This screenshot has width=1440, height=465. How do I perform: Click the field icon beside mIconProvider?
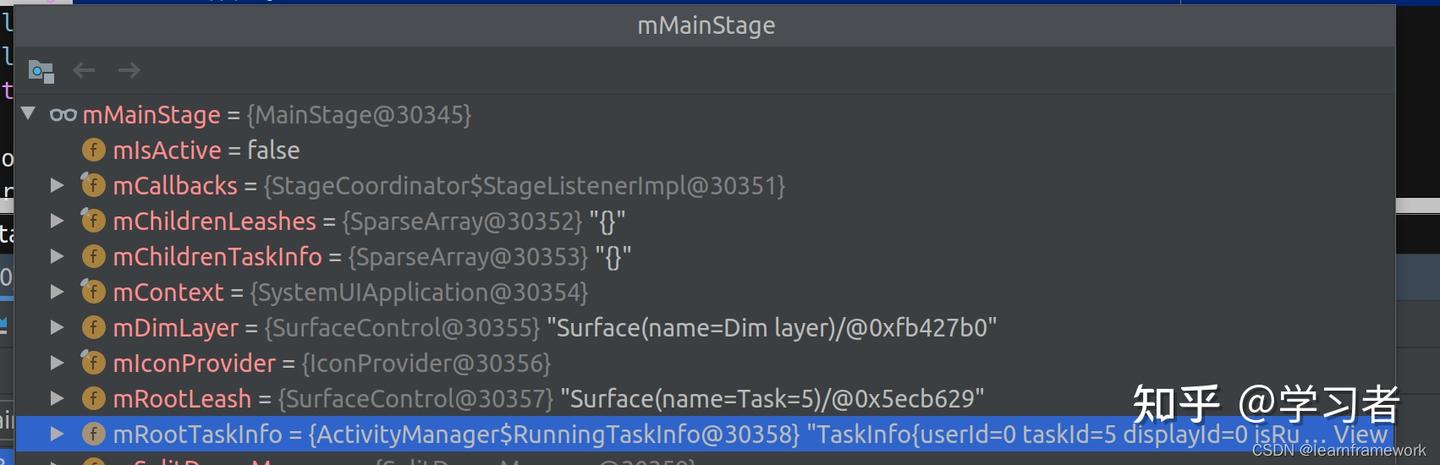click(x=93, y=363)
